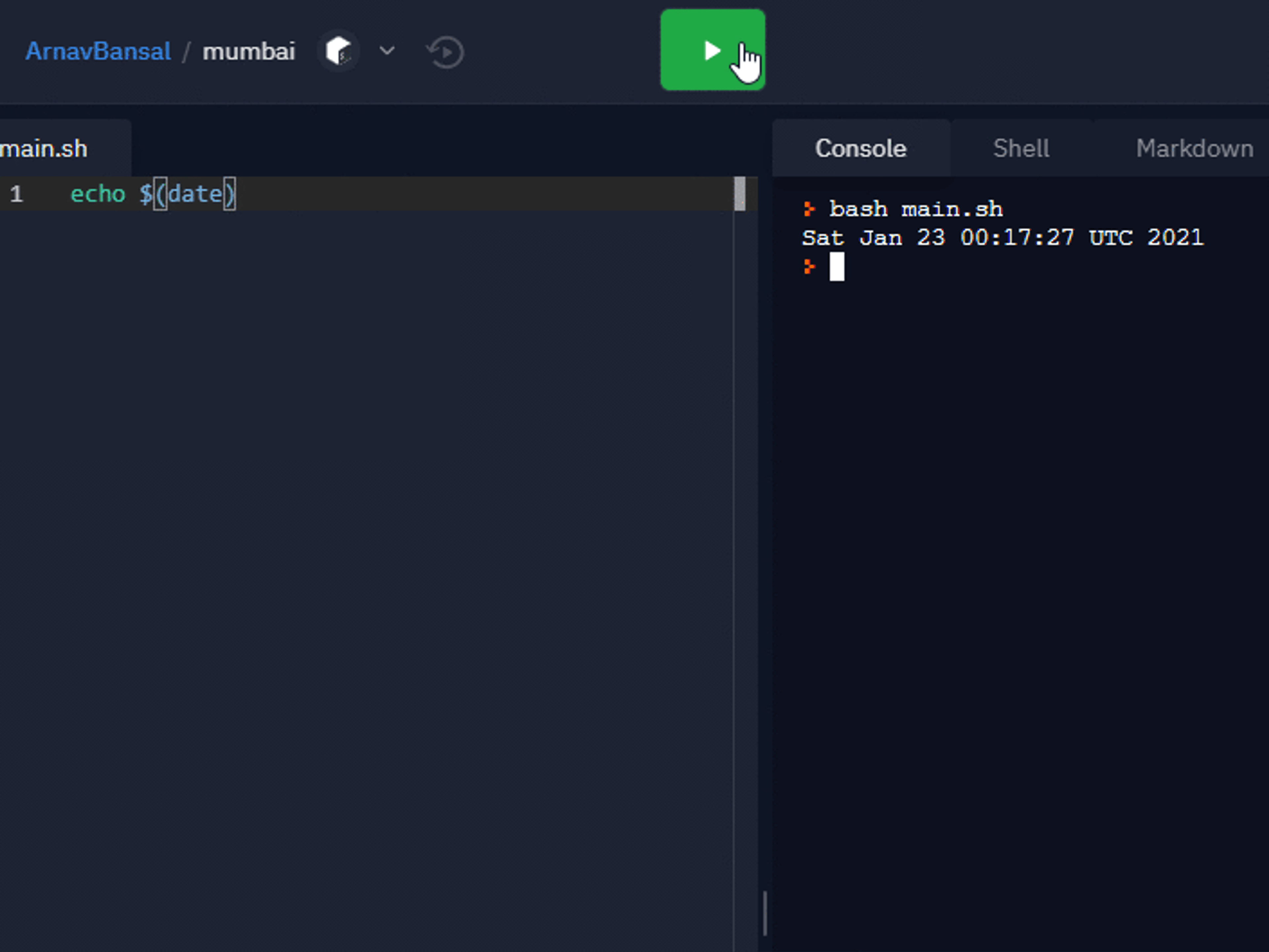Select the main.sh file tab
The width and height of the screenshot is (1269, 952).
pyautogui.click(x=45, y=149)
